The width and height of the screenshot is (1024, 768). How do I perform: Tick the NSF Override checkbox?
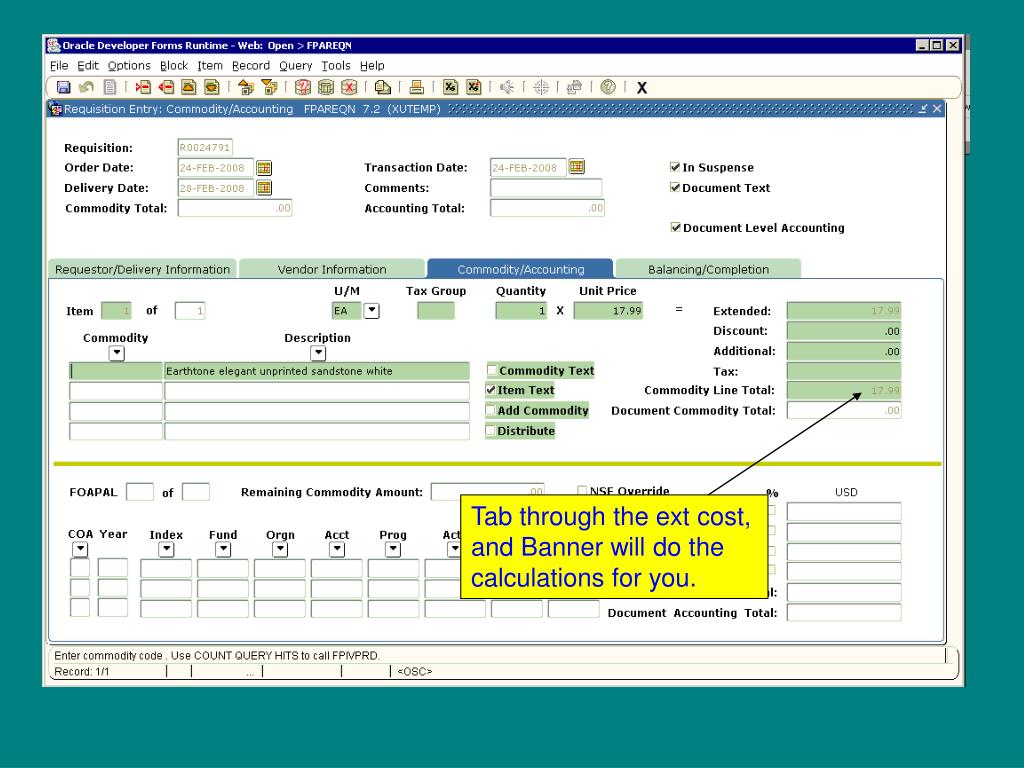(582, 490)
